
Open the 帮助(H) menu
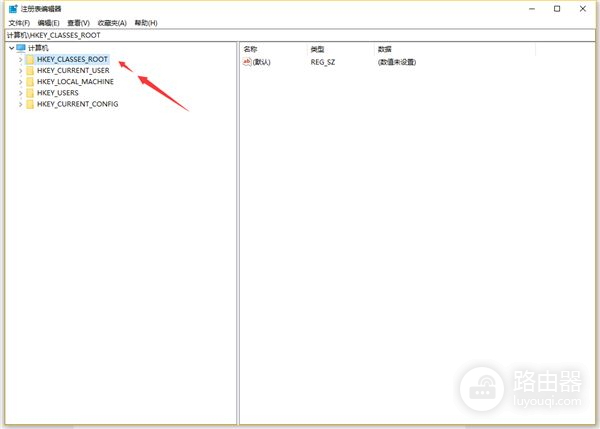tap(146, 23)
